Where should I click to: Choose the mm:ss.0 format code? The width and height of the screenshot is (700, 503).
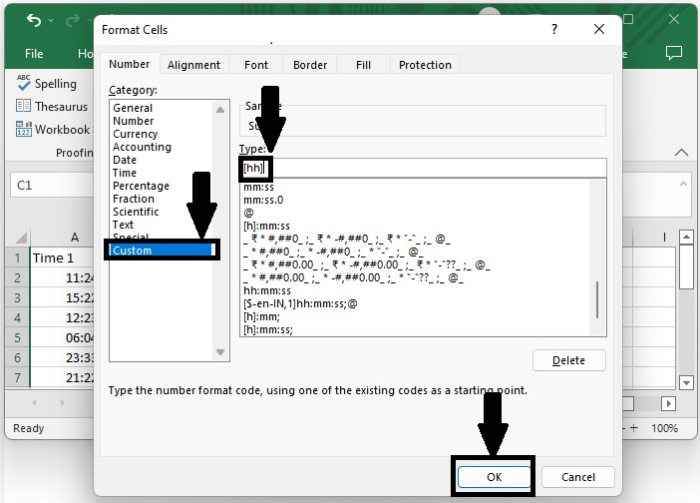(263, 200)
